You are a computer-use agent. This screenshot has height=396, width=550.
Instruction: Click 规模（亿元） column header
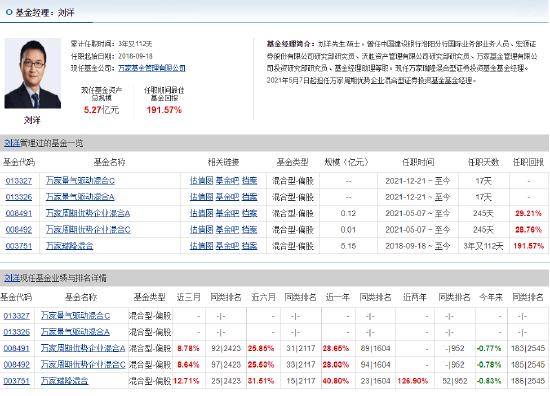(346, 162)
